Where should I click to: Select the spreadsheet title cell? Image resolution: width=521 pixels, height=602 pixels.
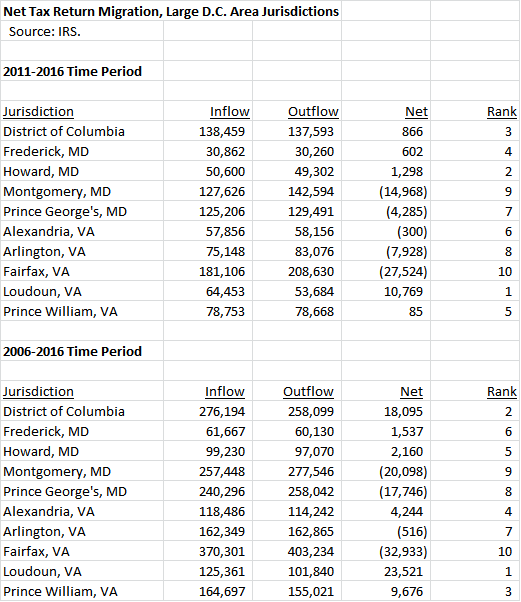171,12
